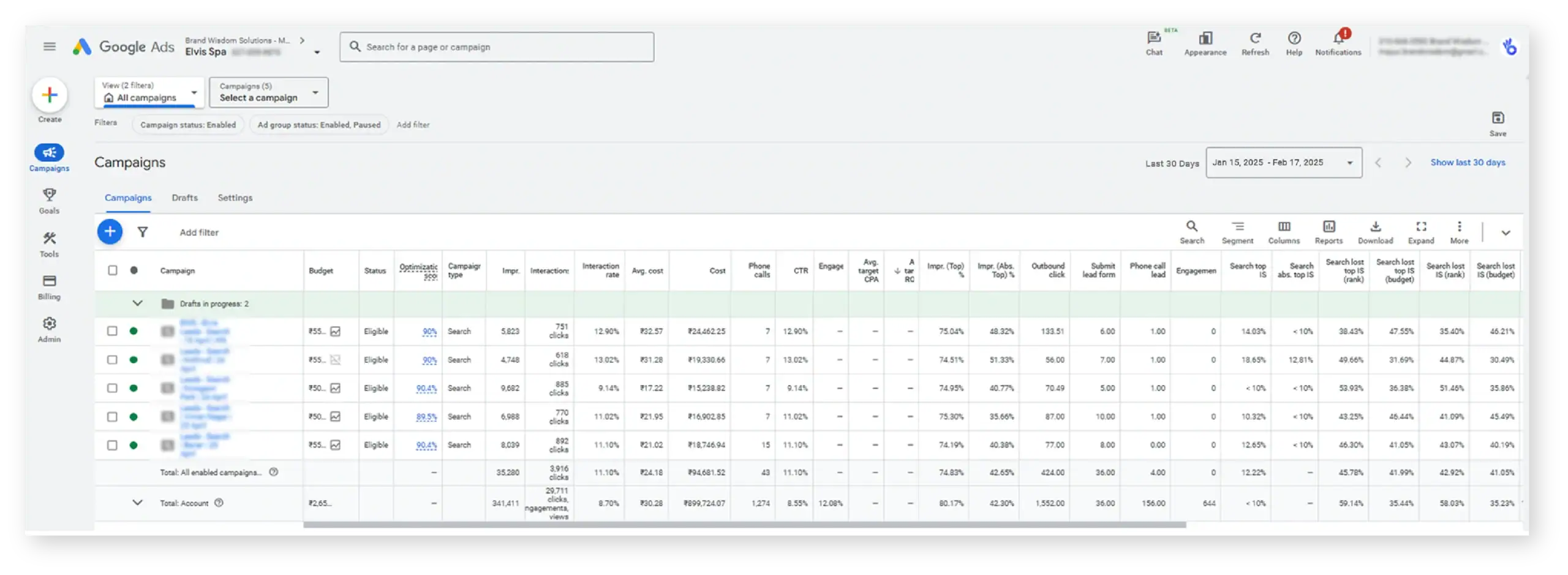Click blue new campaign plus button
This screenshot has width=1568, height=575.
(x=110, y=232)
